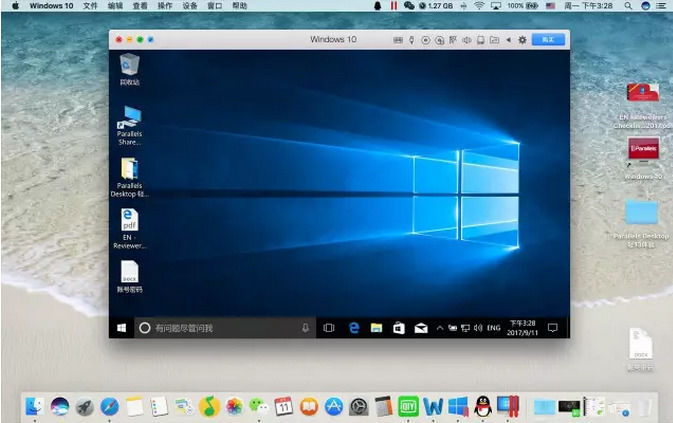
Task: Show hidden tray icons in Windows taskbar
Action: [x=440, y=328]
